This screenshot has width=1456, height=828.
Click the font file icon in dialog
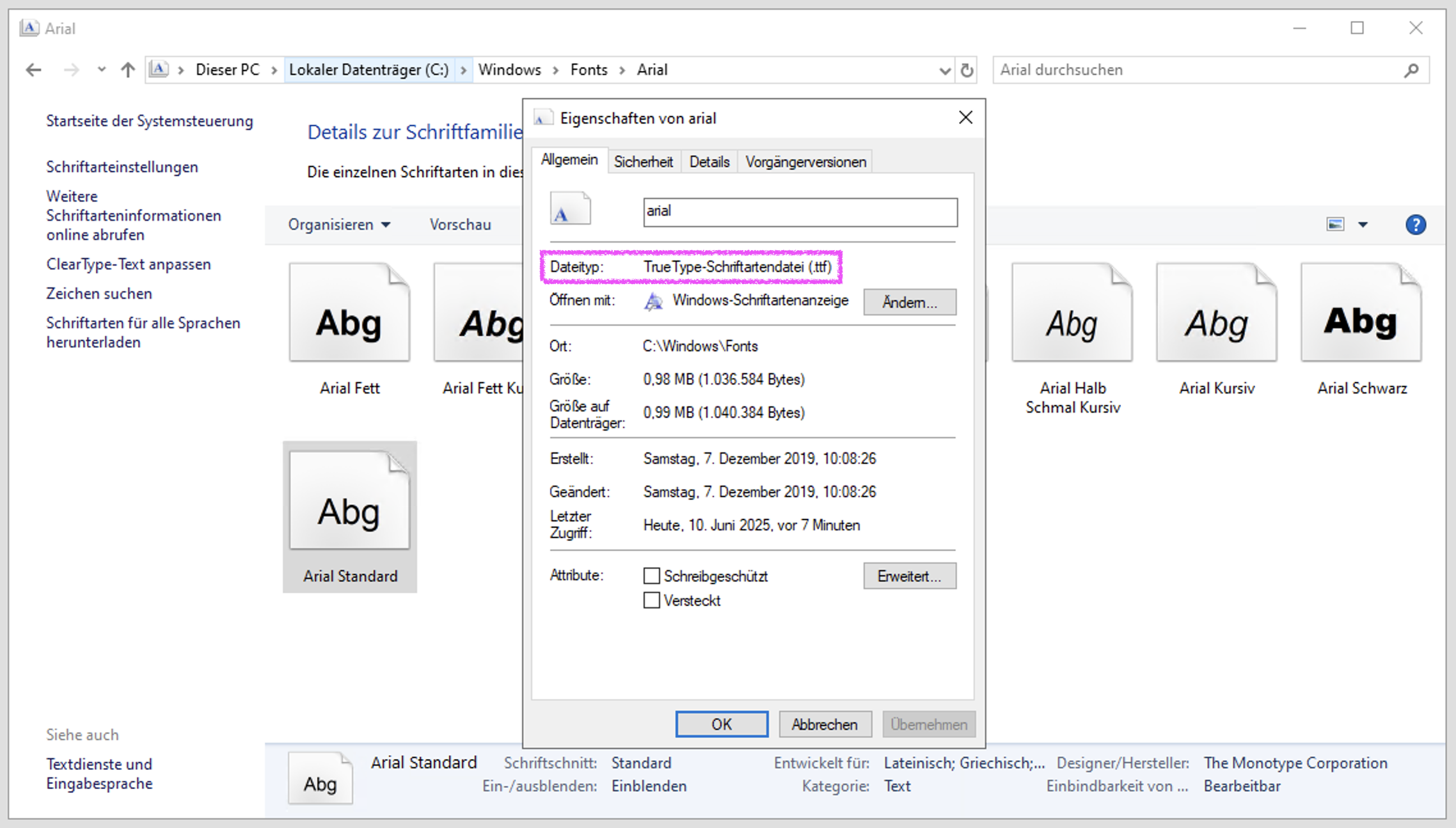(570, 209)
